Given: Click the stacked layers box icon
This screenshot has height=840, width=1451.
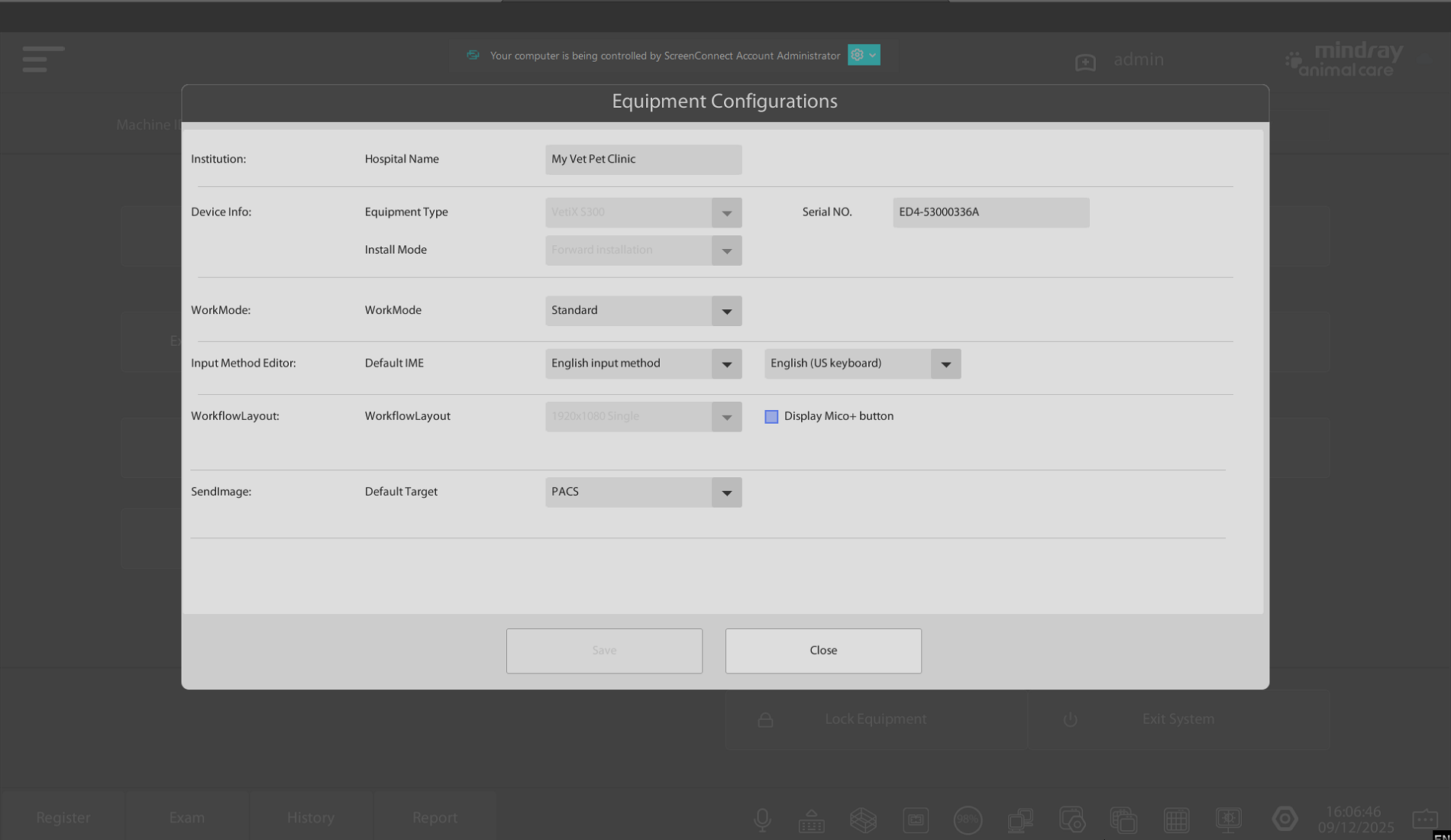Looking at the screenshot, I should coord(863,820).
